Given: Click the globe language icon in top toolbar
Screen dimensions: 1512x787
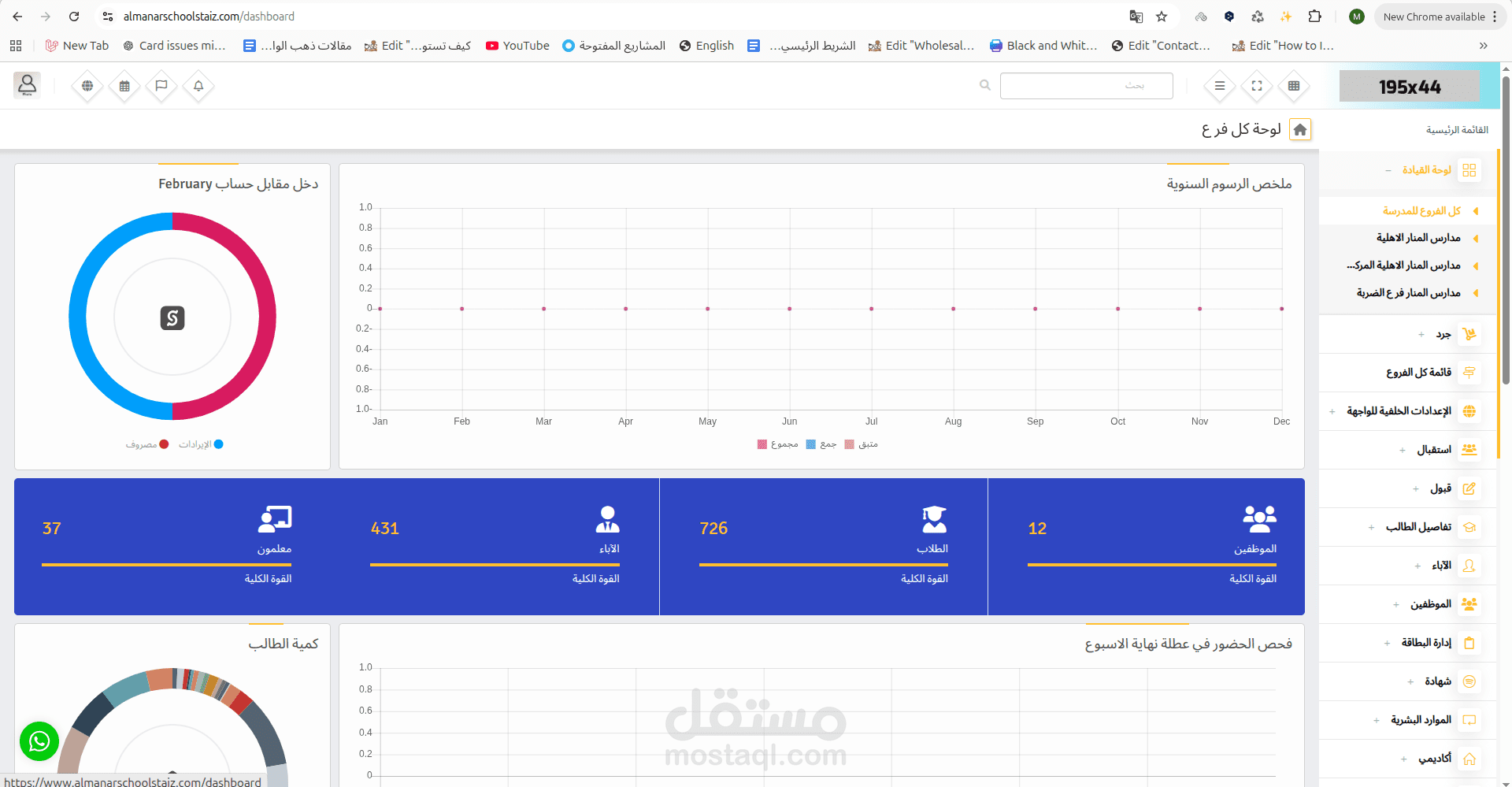Looking at the screenshot, I should 87,86.
